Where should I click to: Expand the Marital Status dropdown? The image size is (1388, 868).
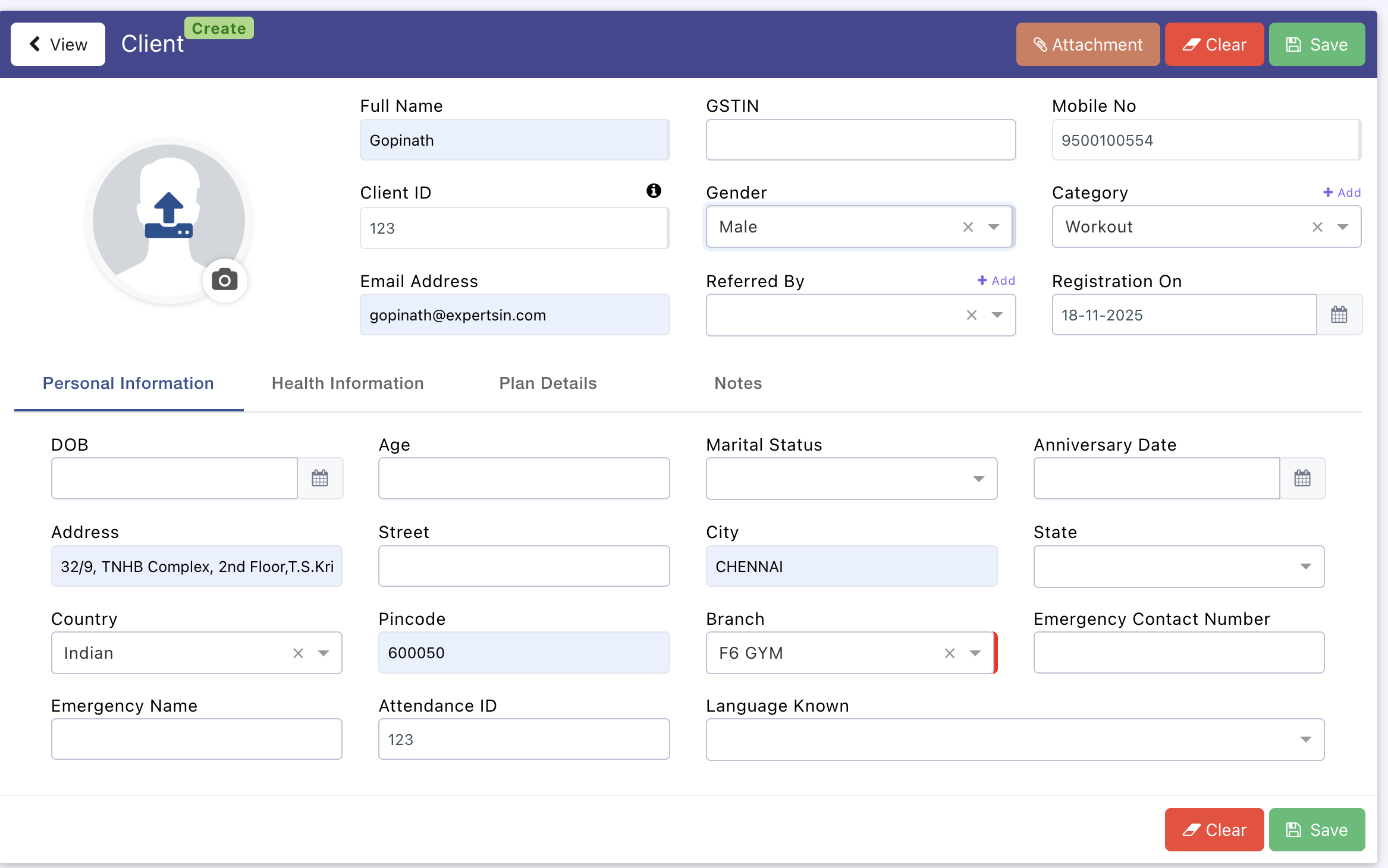pyautogui.click(x=978, y=479)
